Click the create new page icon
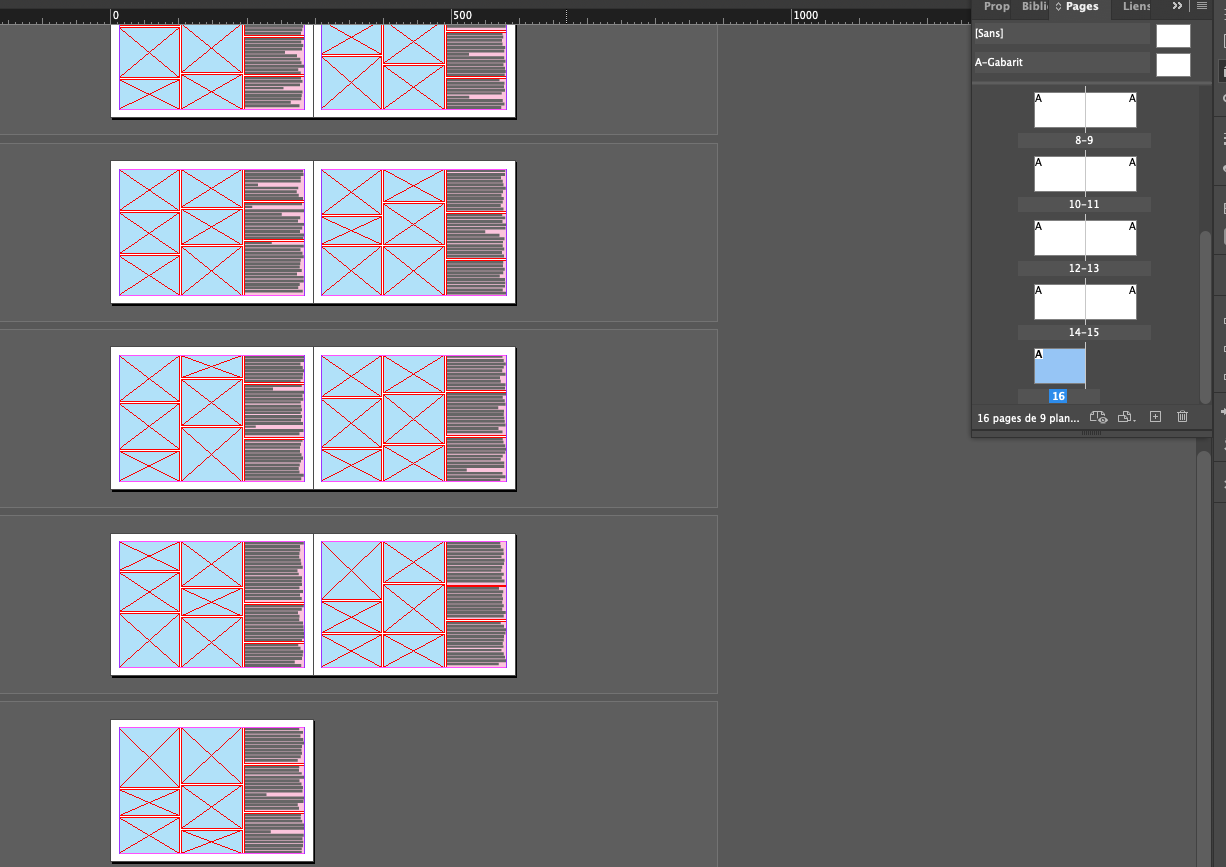Image resolution: width=1226 pixels, height=867 pixels. (x=1155, y=417)
